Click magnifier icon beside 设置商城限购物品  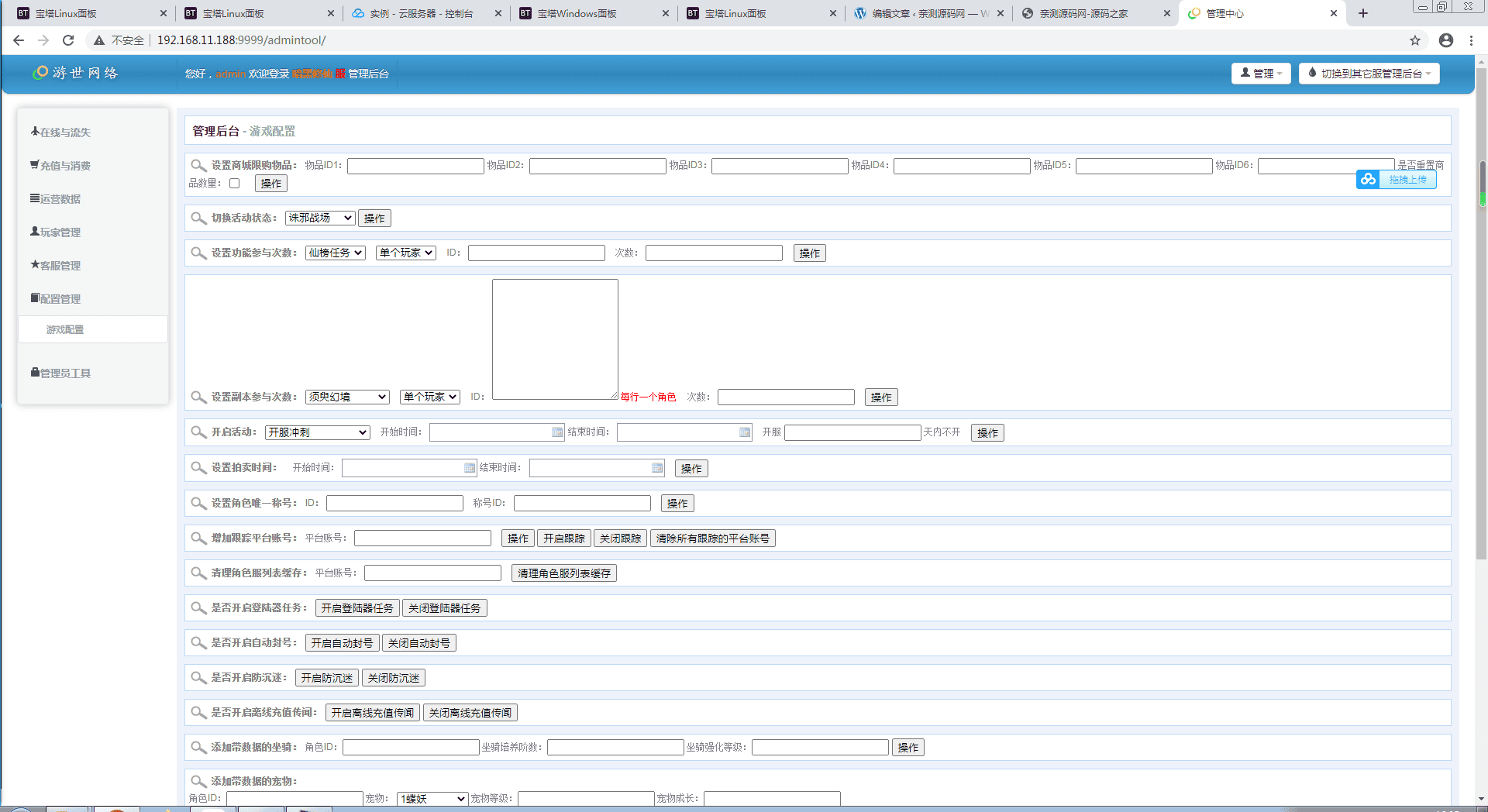point(198,166)
